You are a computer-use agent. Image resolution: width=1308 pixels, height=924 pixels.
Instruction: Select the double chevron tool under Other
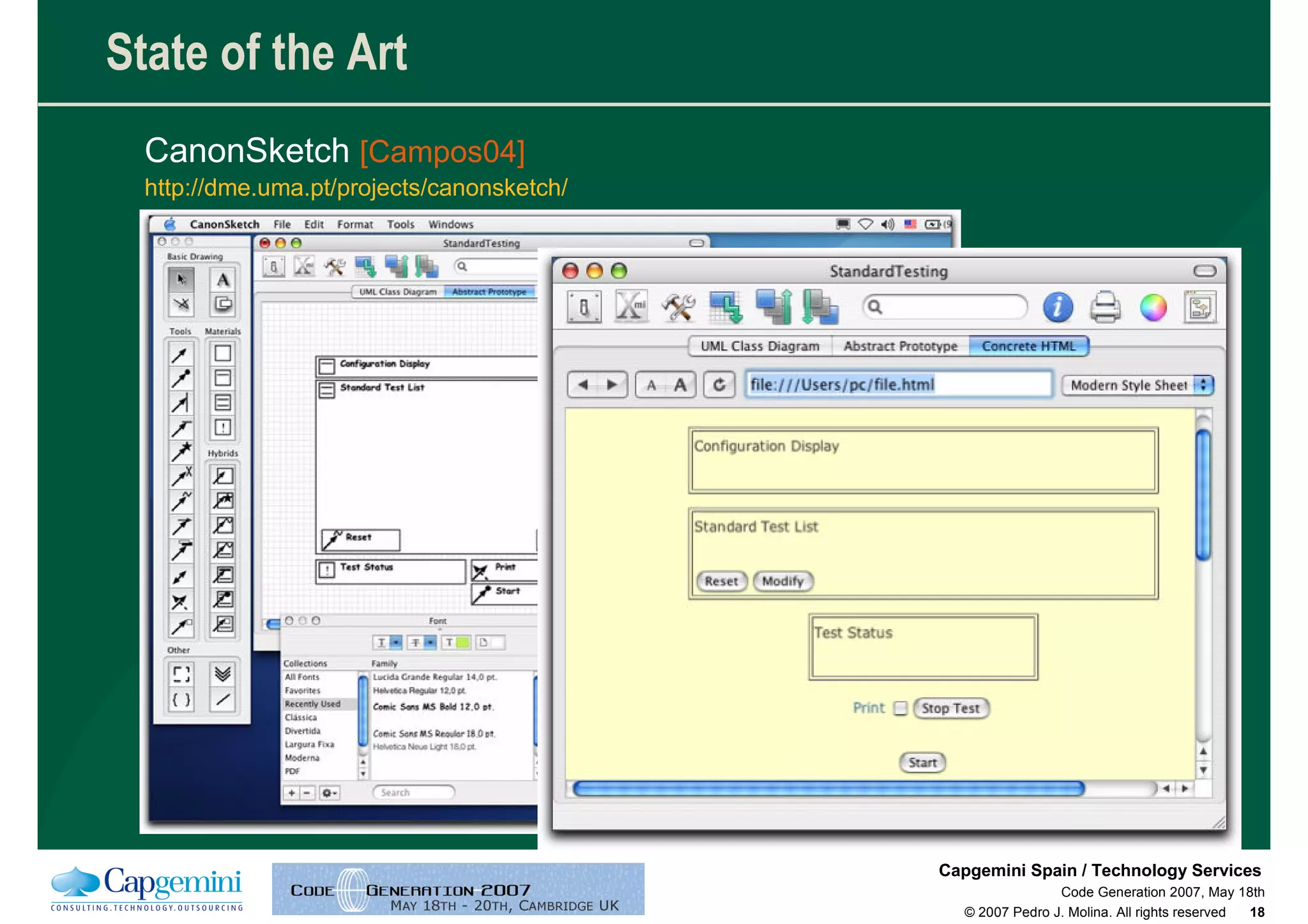pyautogui.click(x=222, y=674)
